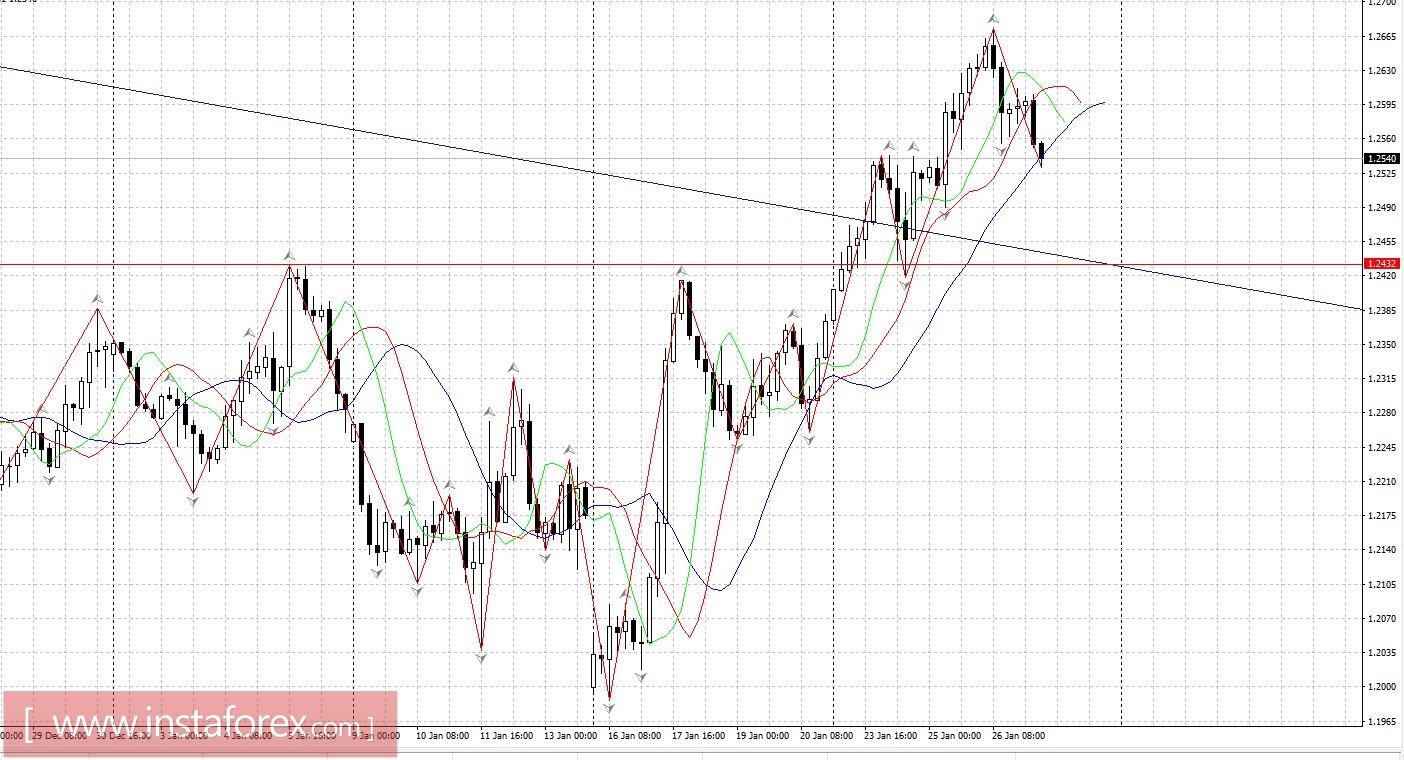Click the 1.2350 price axis label
The image size is (1404, 760).
[1382, 345]
